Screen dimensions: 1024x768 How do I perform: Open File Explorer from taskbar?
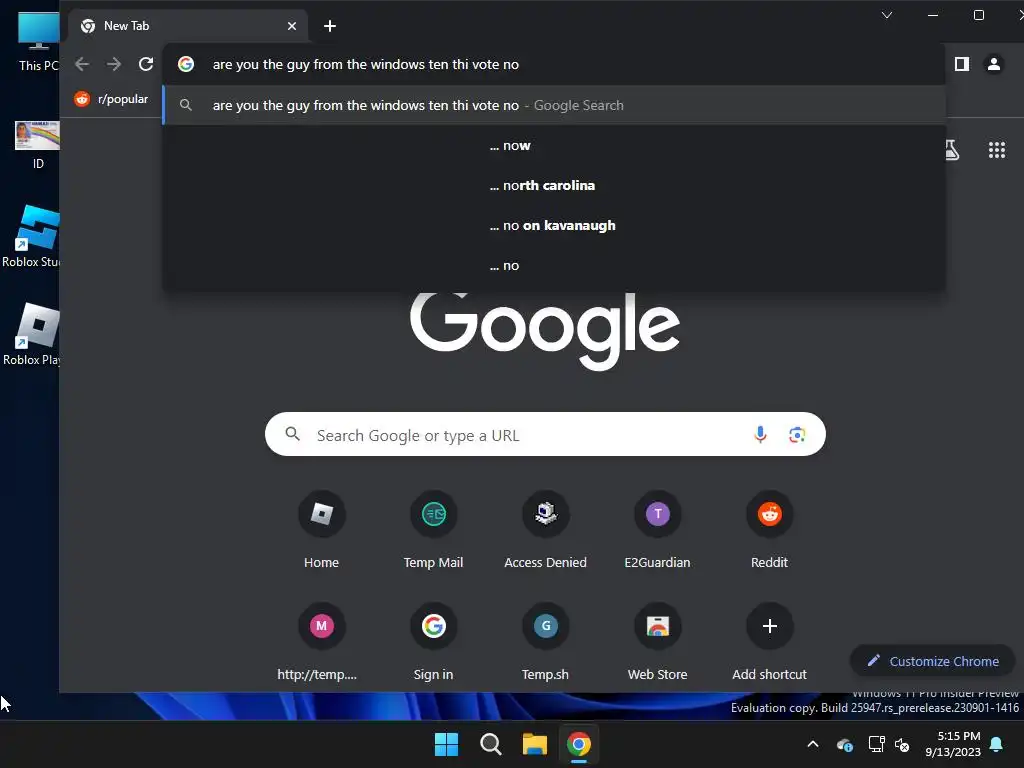tap(534, 744)
